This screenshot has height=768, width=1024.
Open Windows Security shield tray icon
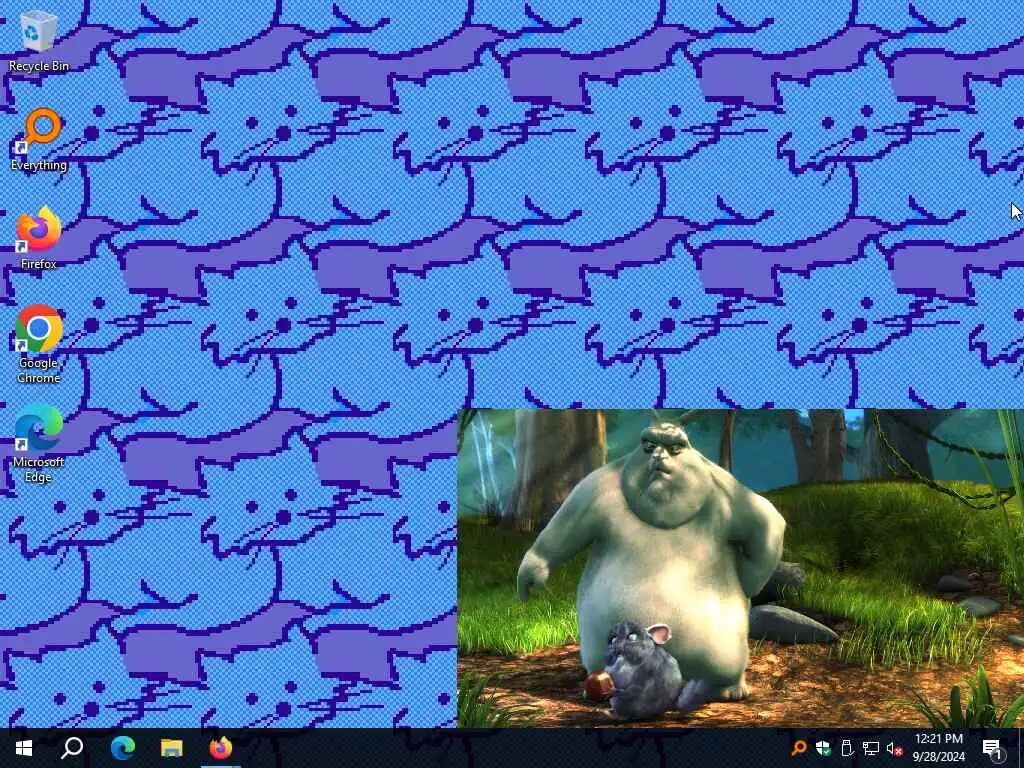(x=823, y=748)
